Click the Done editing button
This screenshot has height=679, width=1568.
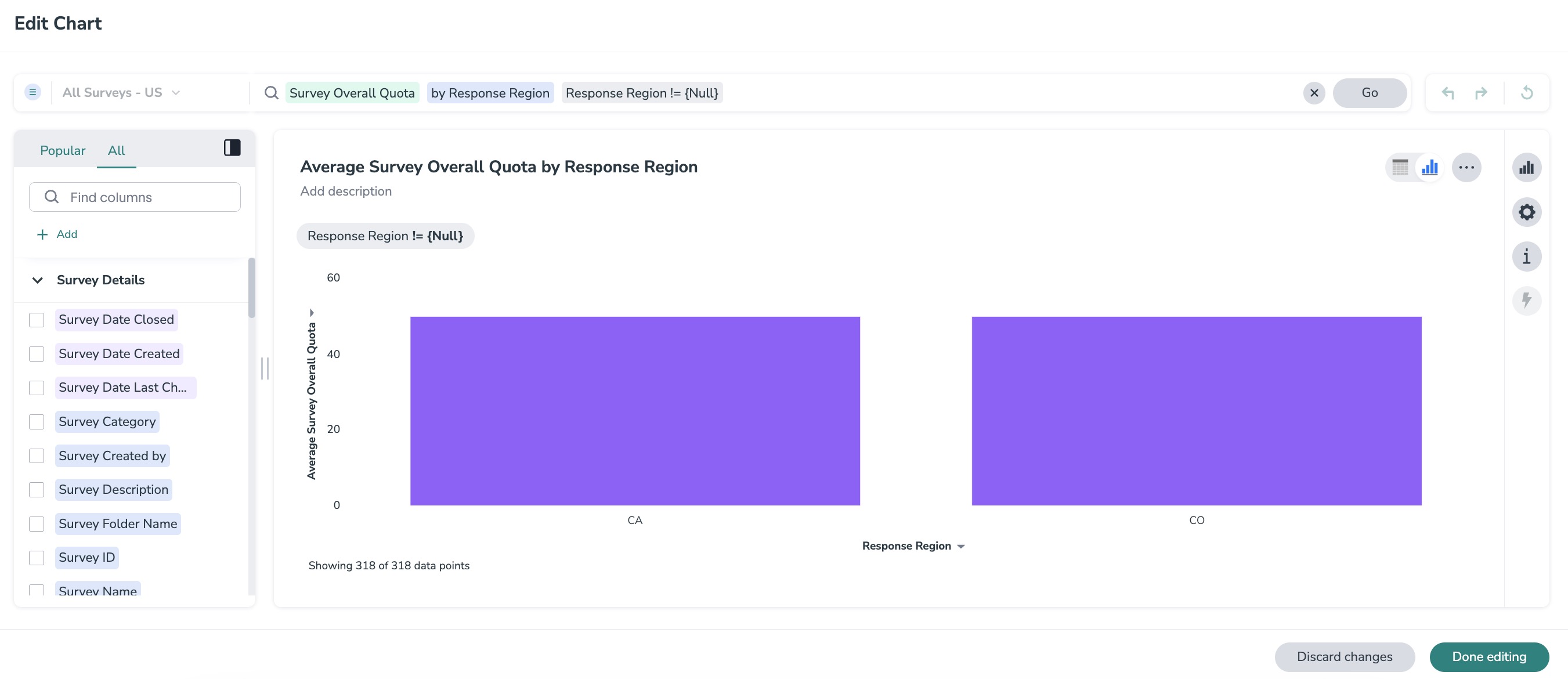(x=1488, y=656)
